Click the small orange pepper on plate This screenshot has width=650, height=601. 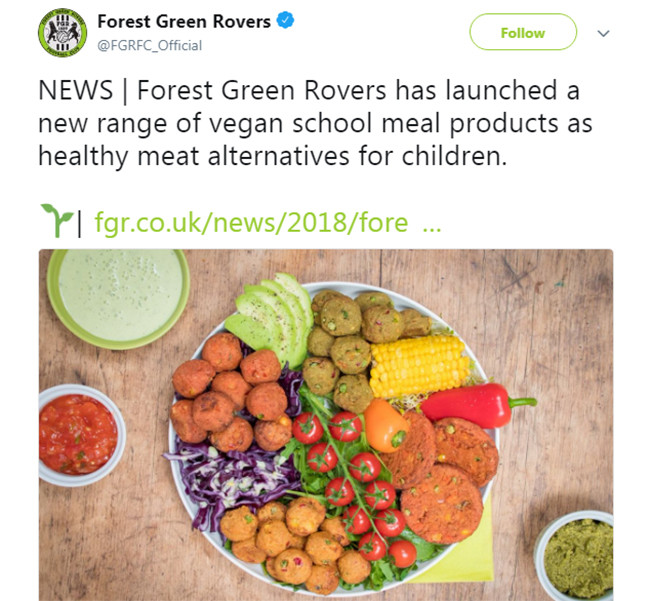(385, 424)
